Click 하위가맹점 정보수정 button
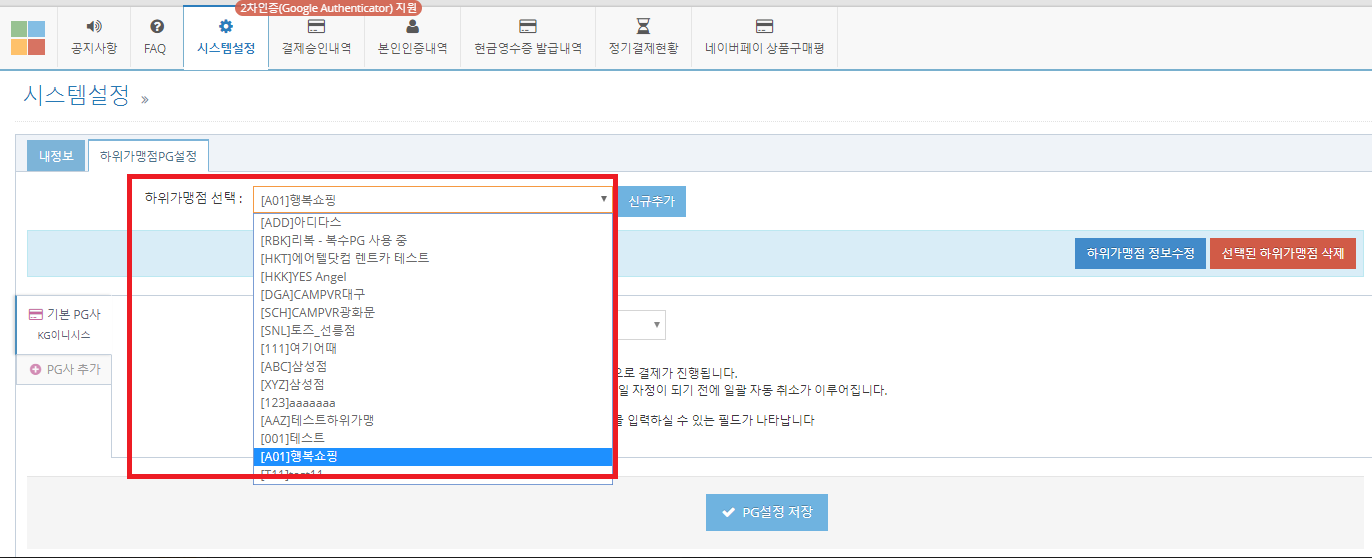 point(1140,253)
